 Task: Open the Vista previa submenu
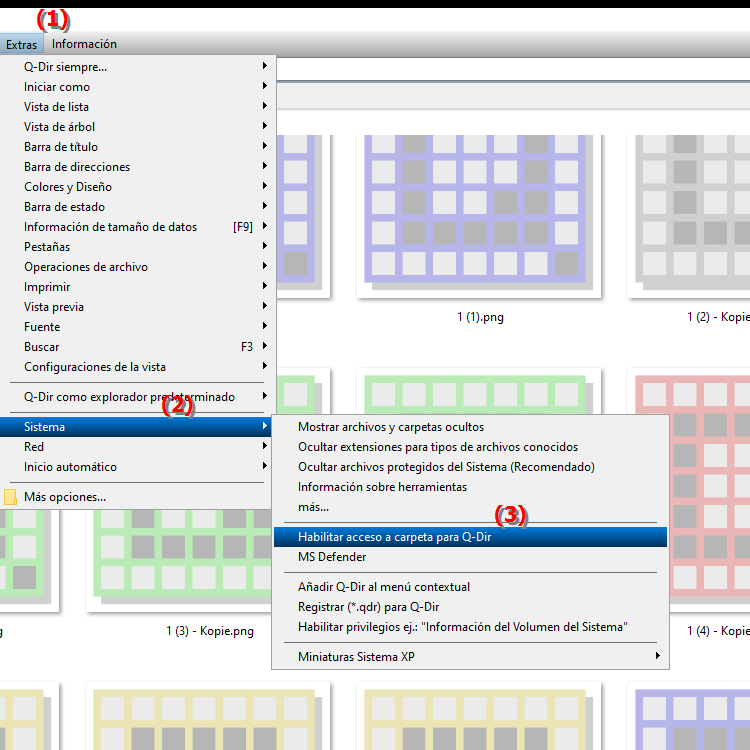coord(138,307)
